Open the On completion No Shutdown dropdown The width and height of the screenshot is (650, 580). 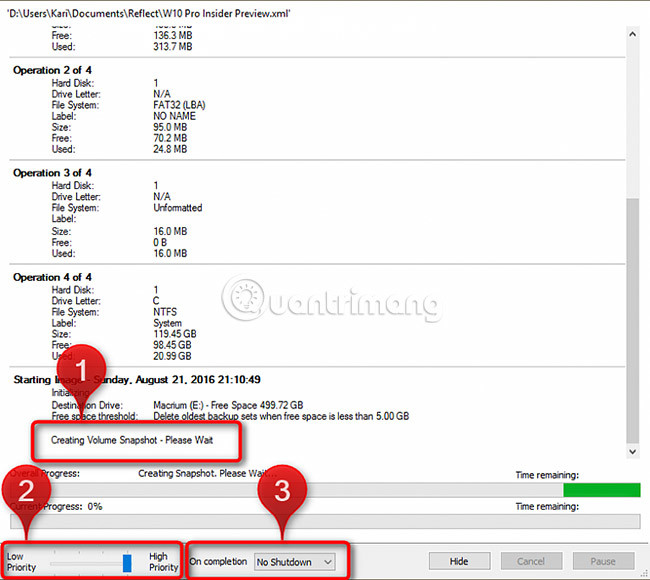tap(294, 562)
